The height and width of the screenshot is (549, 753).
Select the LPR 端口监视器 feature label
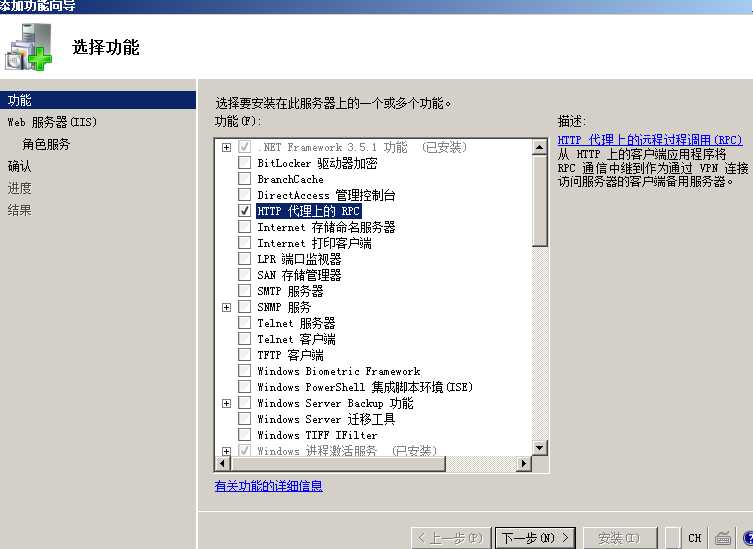coord(299,259)
